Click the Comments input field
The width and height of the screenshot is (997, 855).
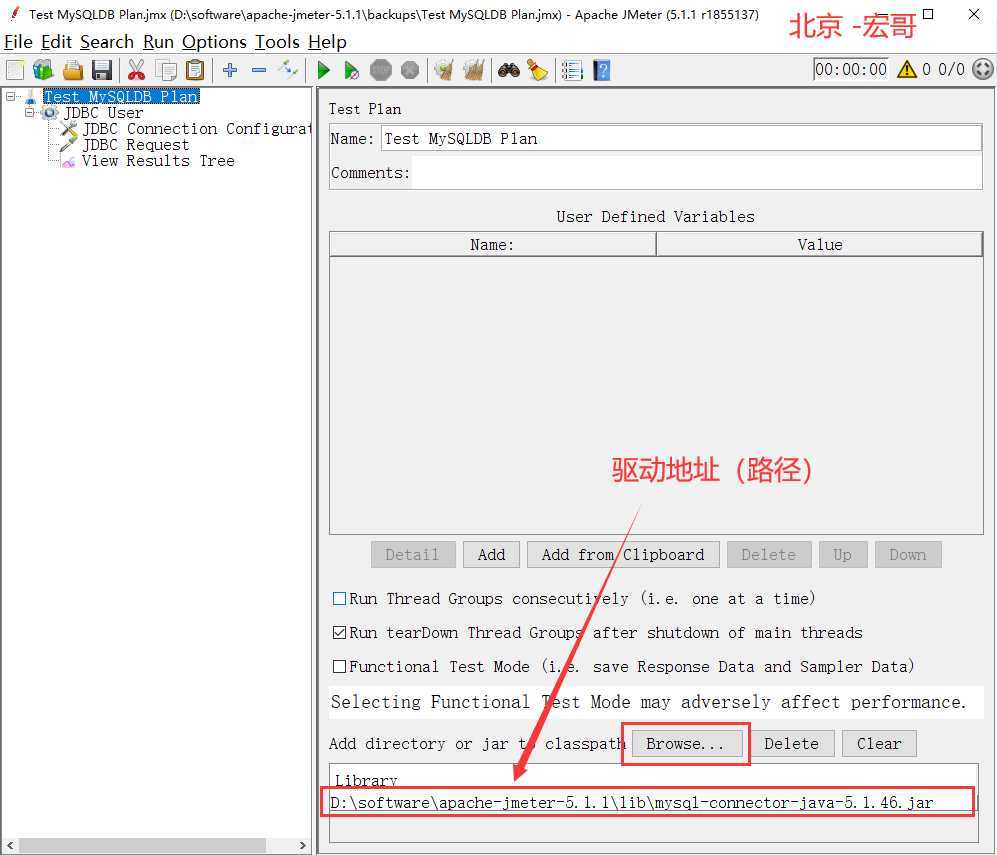[x=697, y=173]
